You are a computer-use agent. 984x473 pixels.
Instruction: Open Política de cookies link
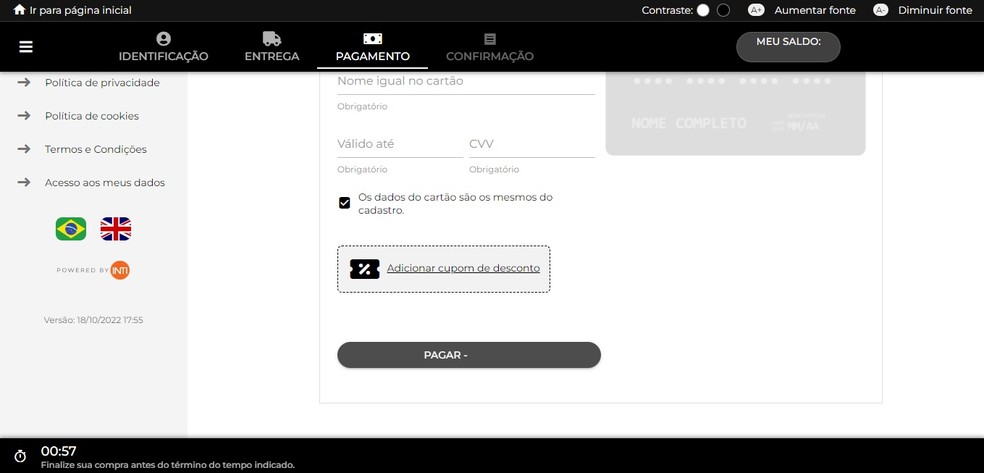tap(92, 116)
